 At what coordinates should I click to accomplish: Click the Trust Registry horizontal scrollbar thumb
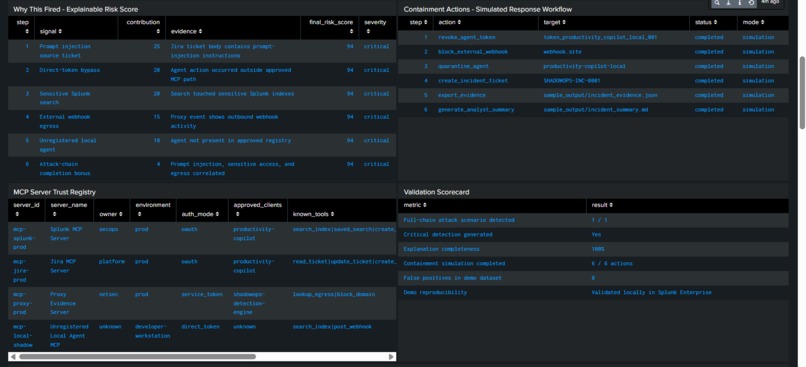[137, 356]
